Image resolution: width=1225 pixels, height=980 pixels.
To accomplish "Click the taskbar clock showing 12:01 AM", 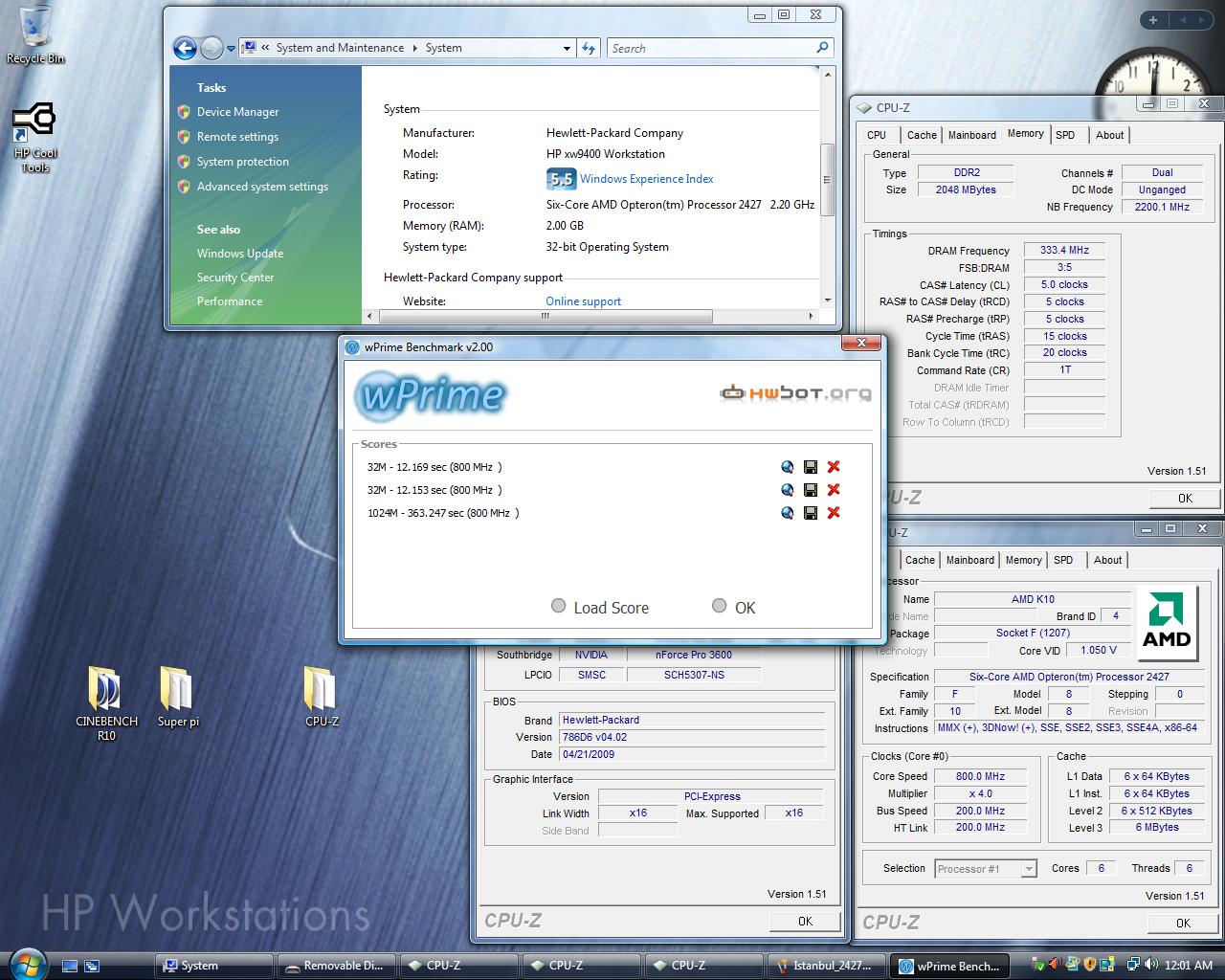I will click(x=1189, y=966).
